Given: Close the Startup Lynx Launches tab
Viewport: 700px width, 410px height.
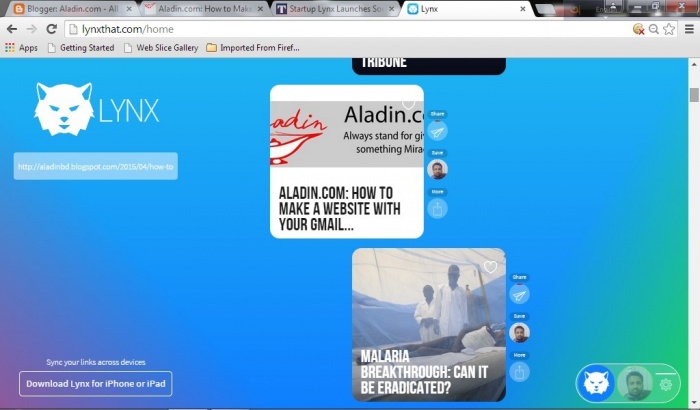Looking at the screenshot, I should click(392, 8).
